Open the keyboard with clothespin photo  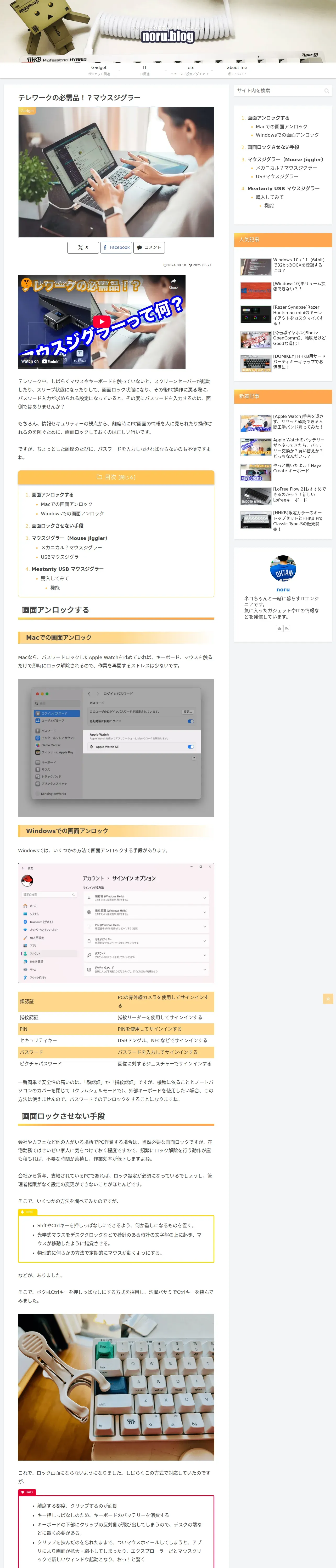click(x=116, y=1387)
